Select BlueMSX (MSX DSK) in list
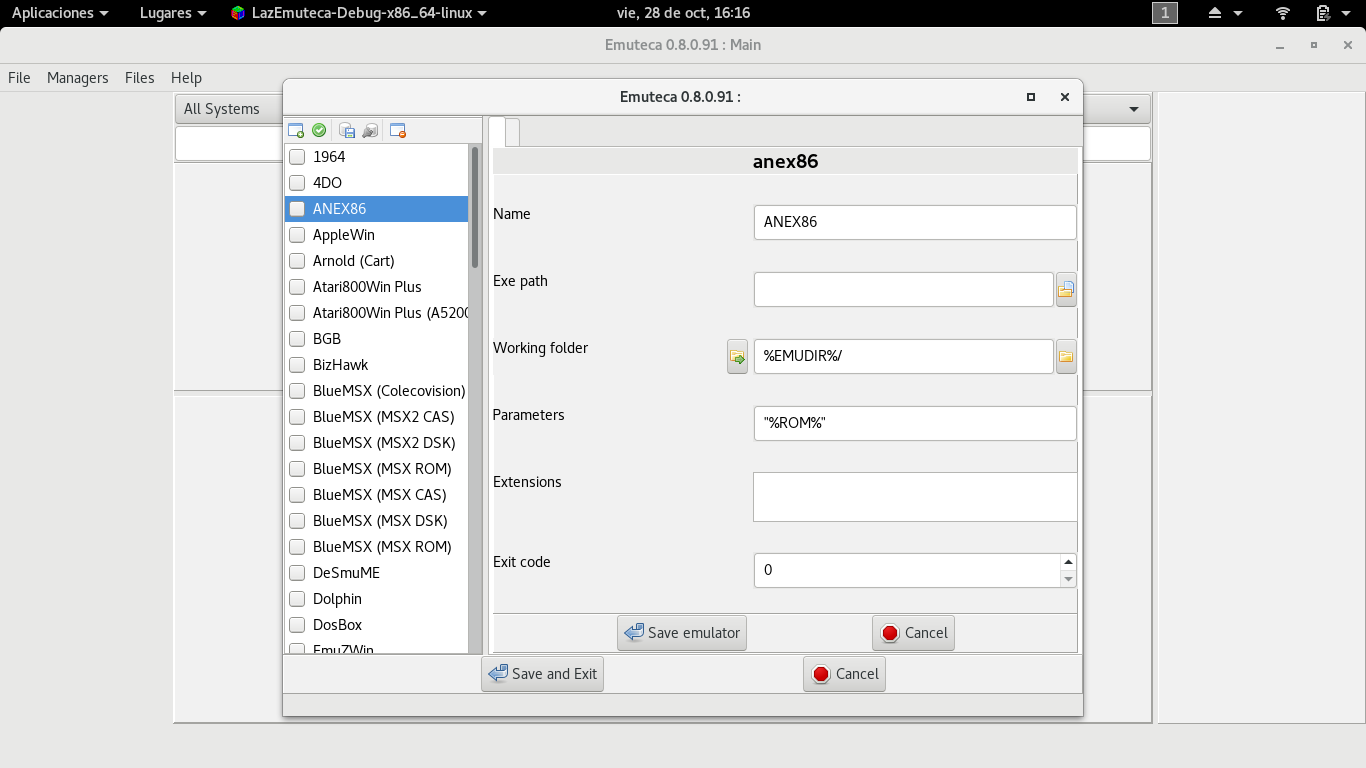 [x=376, y=521]
